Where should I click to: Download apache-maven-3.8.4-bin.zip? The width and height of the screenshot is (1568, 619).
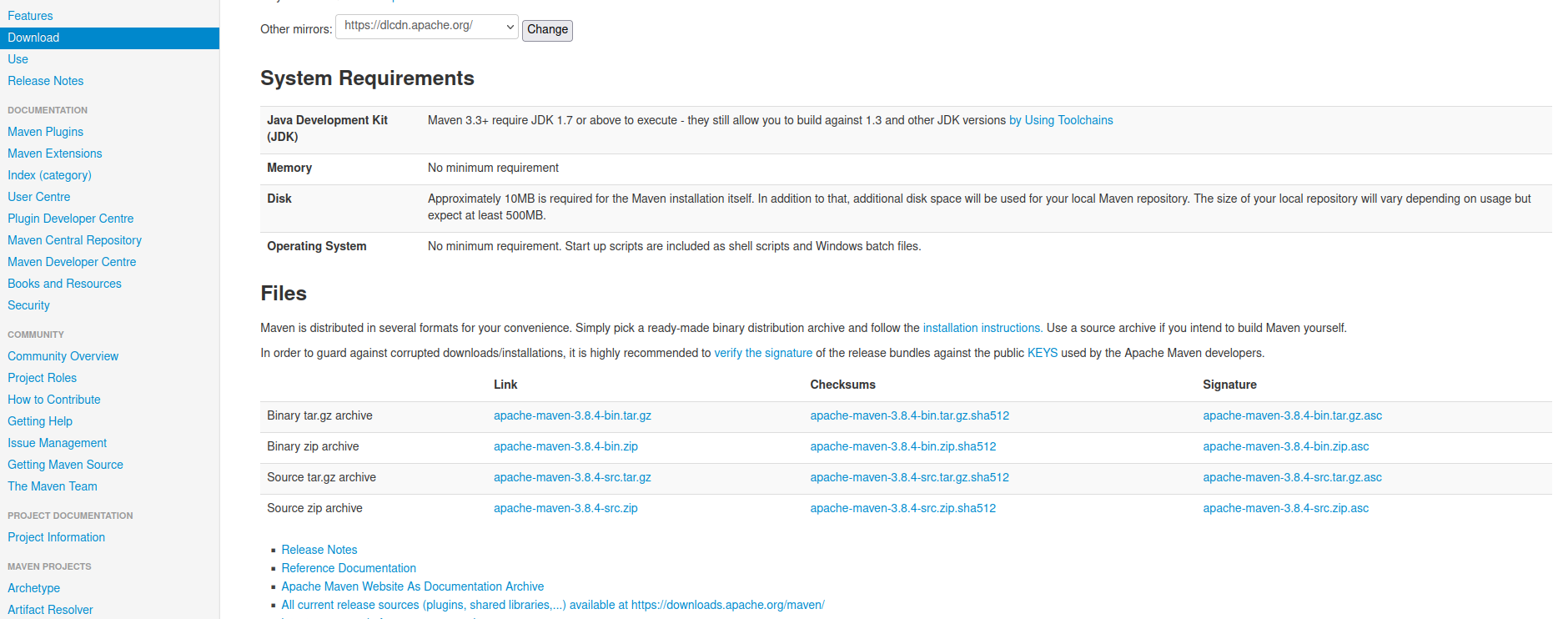pyautogui.click(x=565, y=446)
